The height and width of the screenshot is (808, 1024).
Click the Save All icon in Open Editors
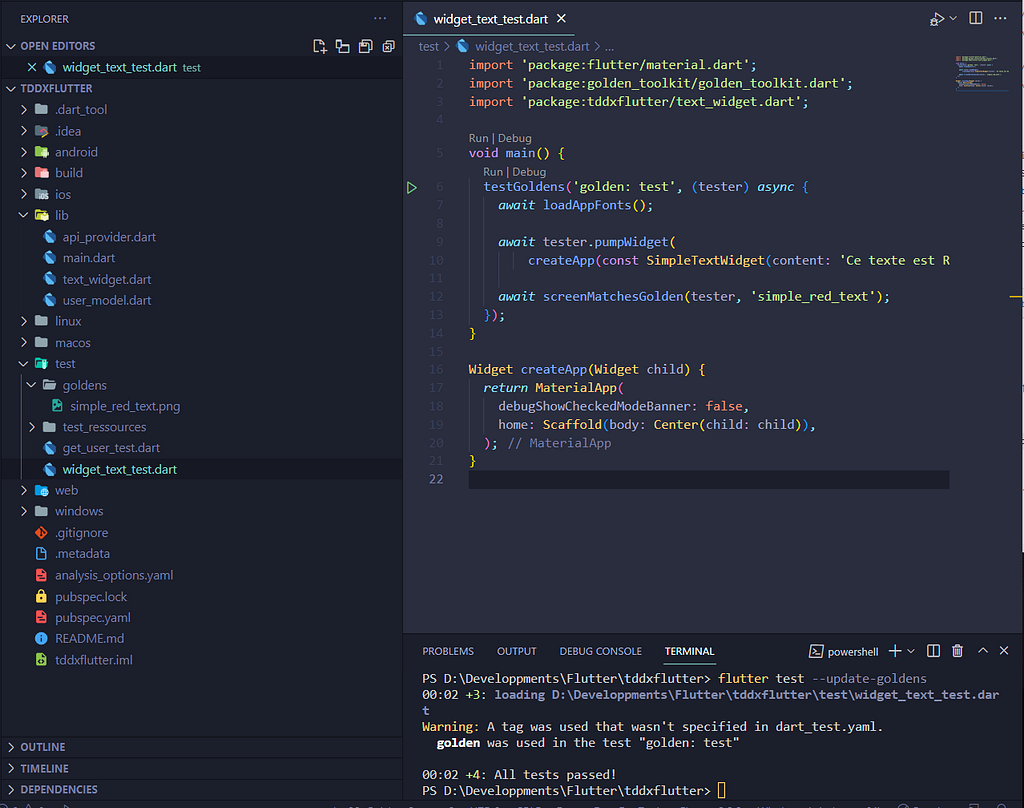coord(366,46)
